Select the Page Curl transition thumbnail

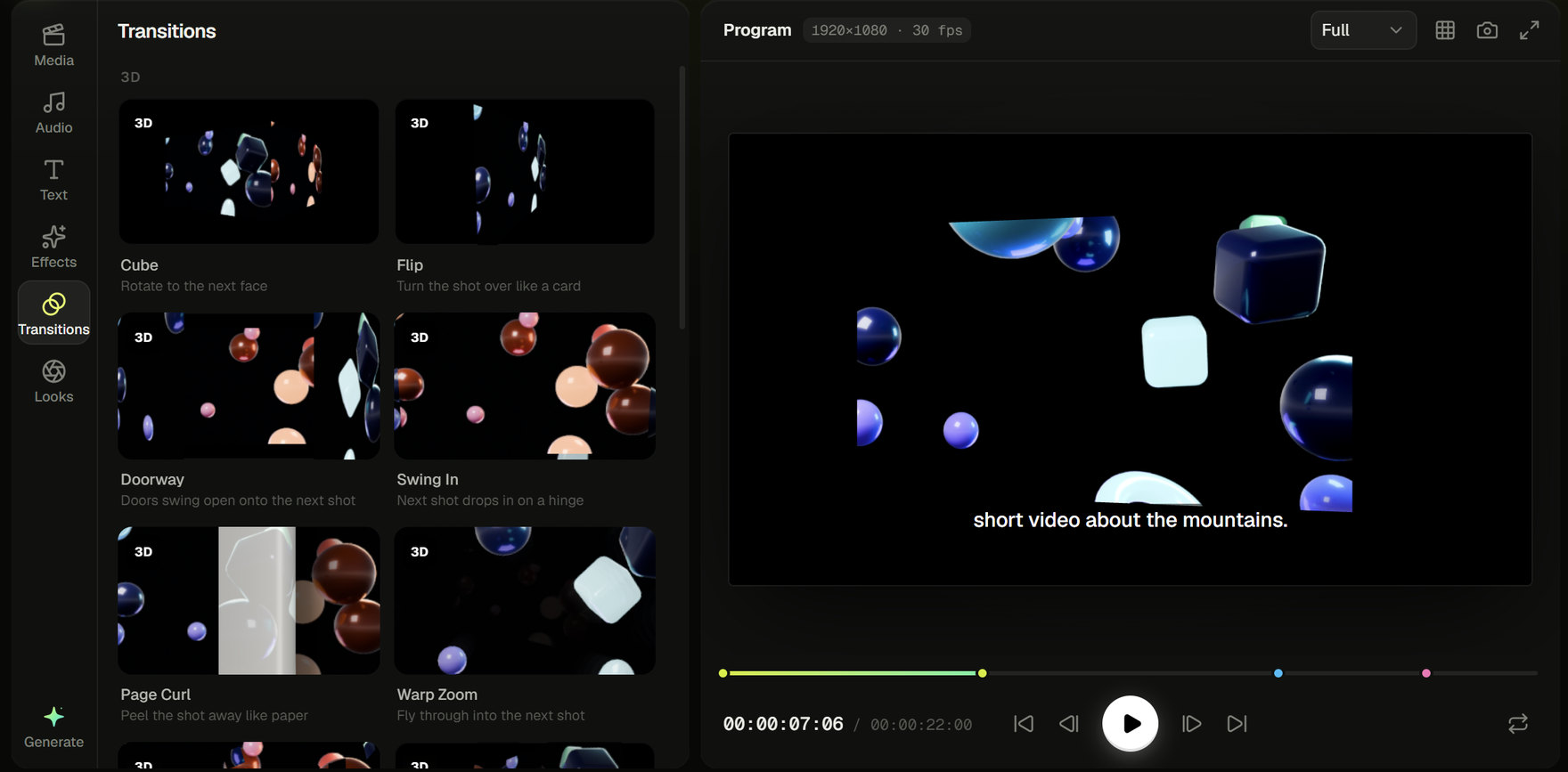(249, 600)
